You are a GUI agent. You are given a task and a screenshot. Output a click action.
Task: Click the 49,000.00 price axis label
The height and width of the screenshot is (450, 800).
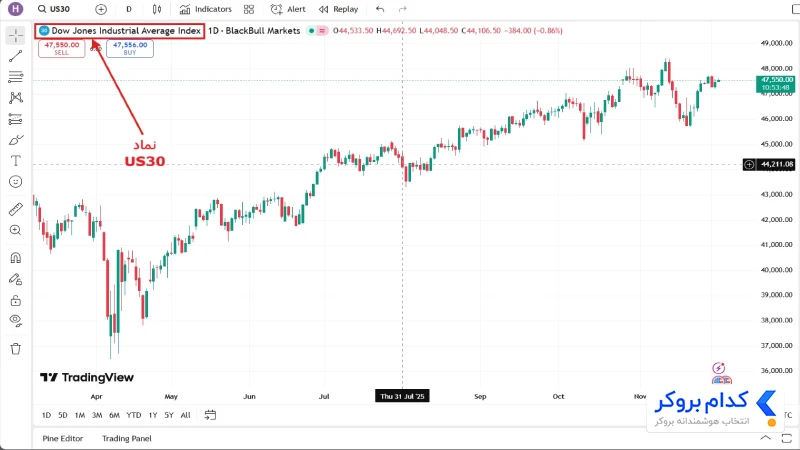777,43
